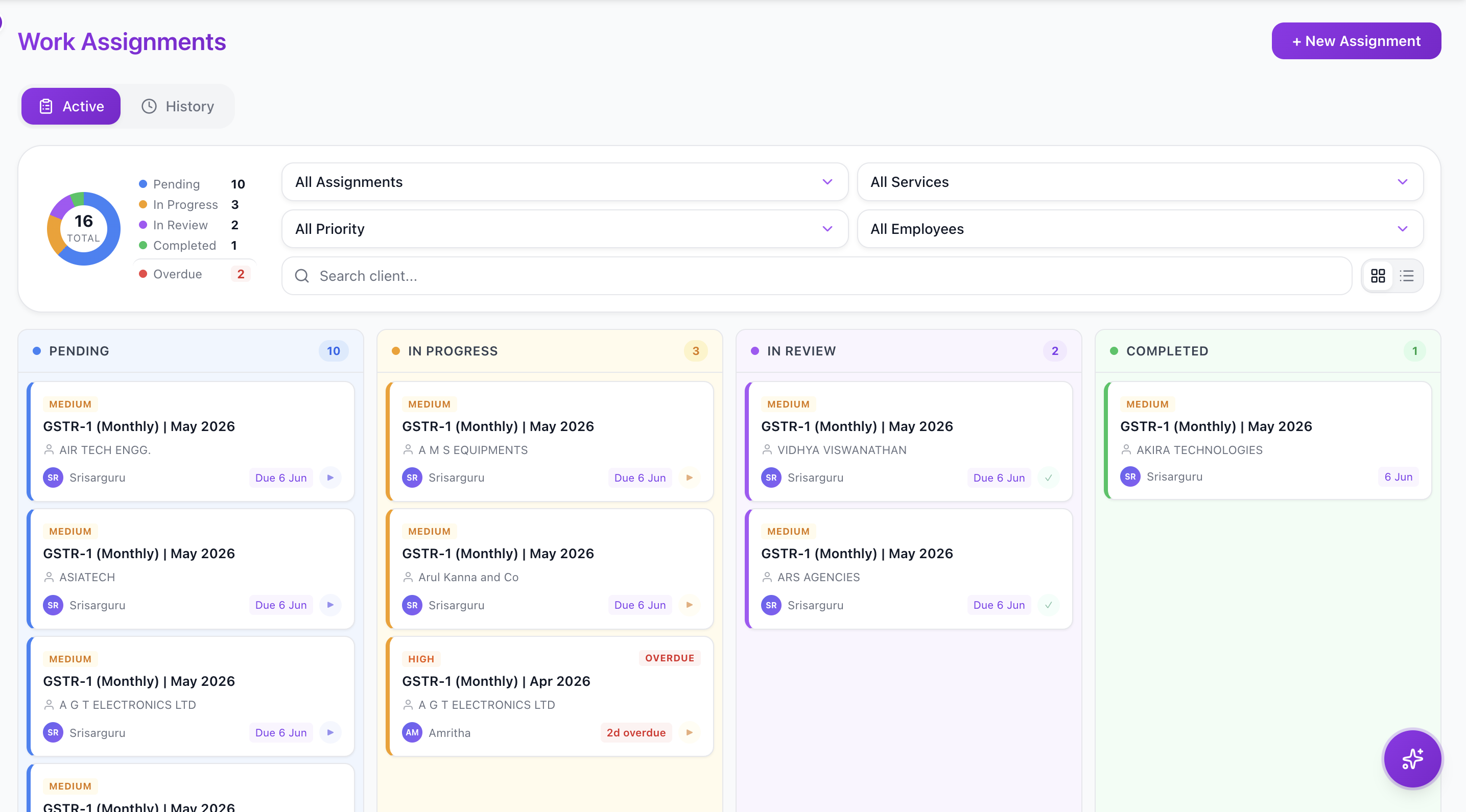The image size is (1466, 812).
Task: Expand the All Employees dropdown
Action: (x=1140, y=229)
